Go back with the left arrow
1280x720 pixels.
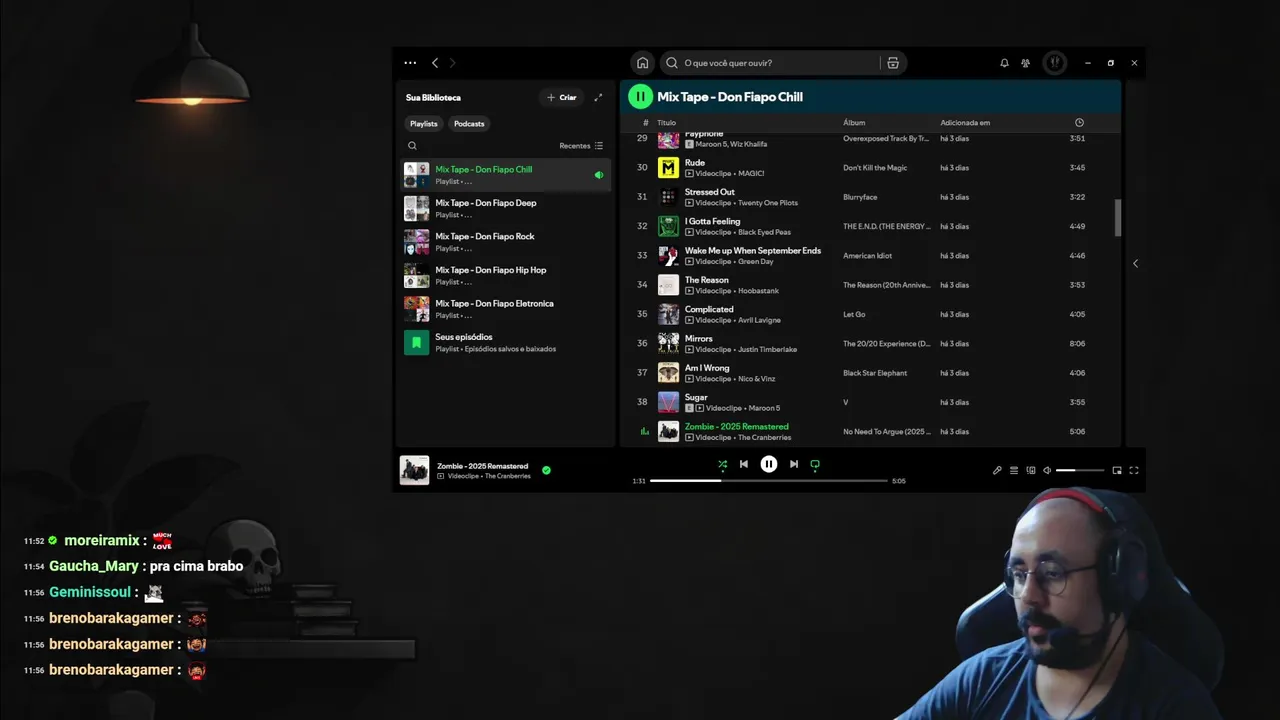tap(435, 63)
